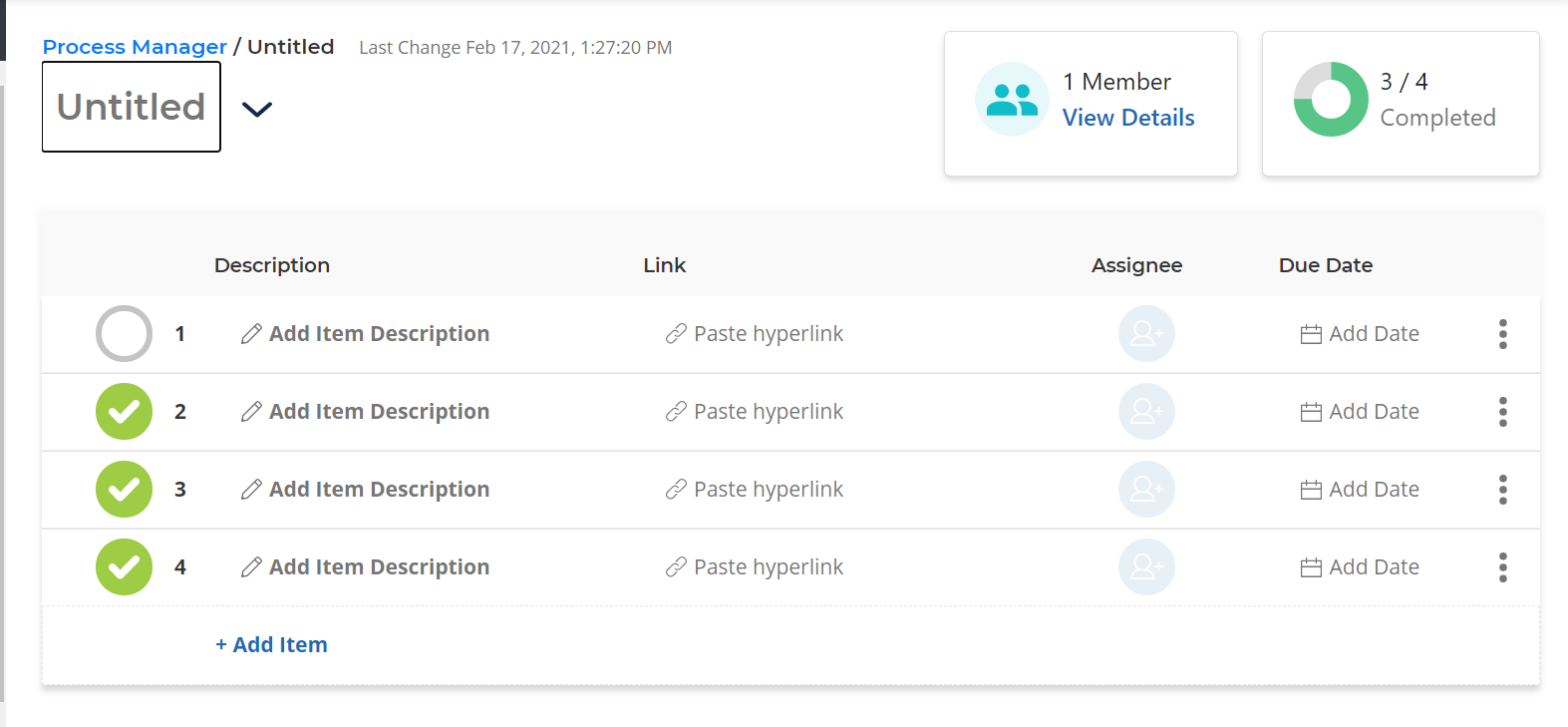Click the pencil icon for item 4
1568x727 pixels.
(251, 567)
